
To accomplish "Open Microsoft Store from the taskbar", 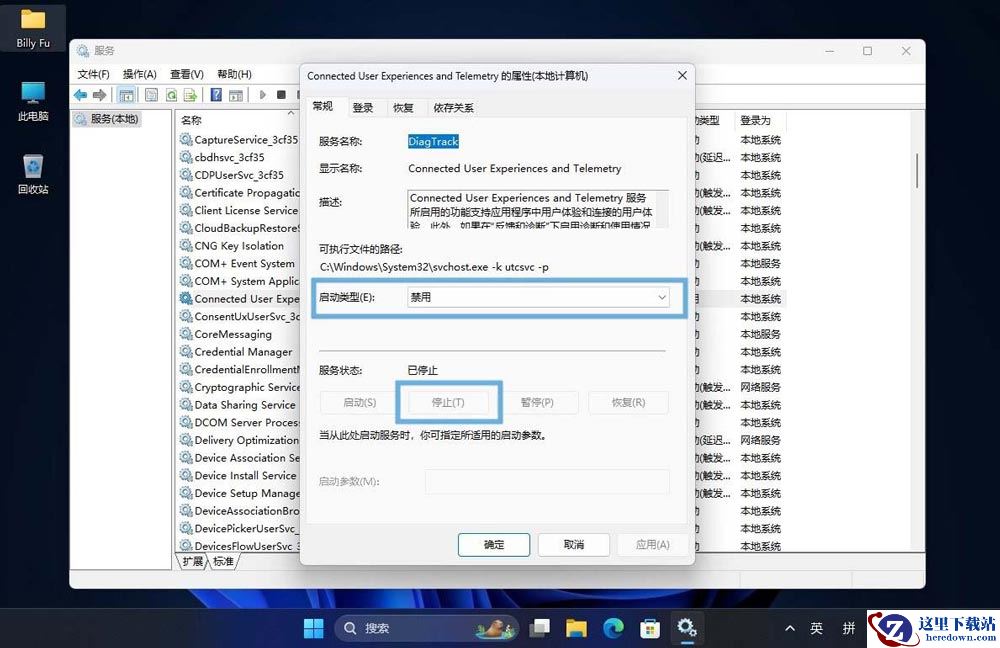I will tap(650, 628).
